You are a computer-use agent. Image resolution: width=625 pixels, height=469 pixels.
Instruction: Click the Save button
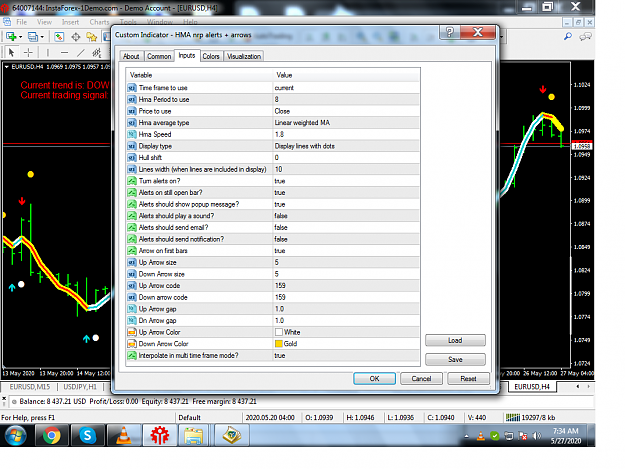(x=455, y=359)
